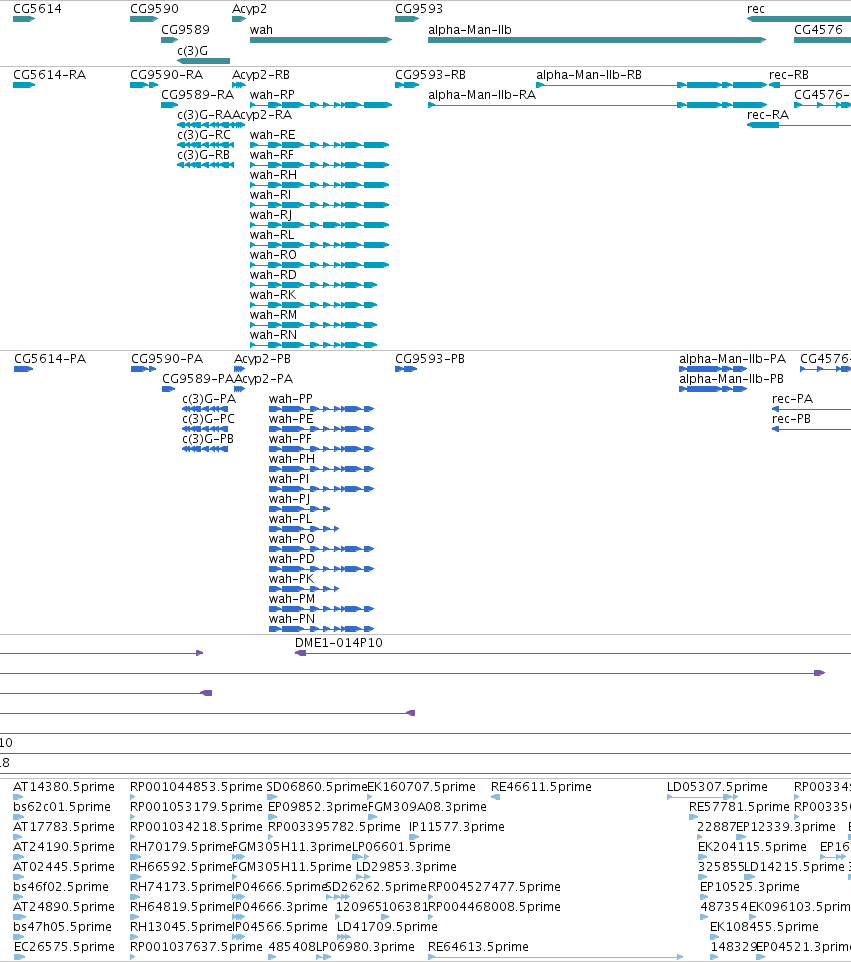Image resolution: width=851 pixels, height=962 pixels.
Task: Open EST RP001044853.5prime
Action: [x=196, y=787]
